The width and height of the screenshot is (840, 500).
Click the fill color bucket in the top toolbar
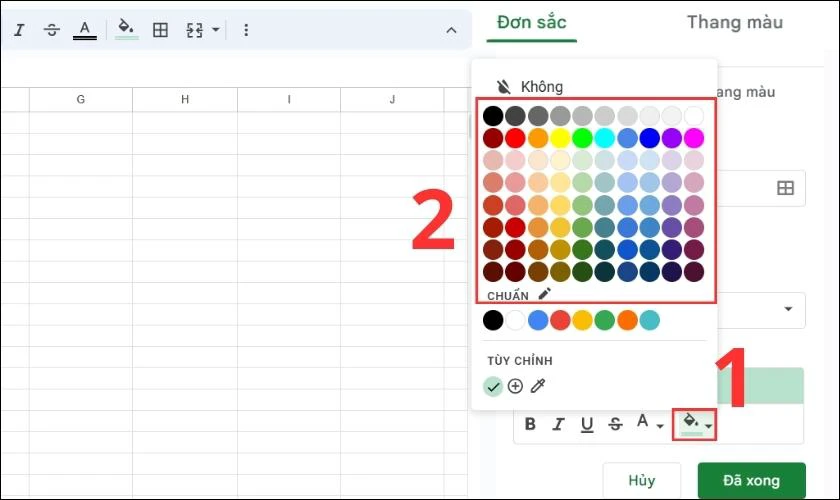(x=126, y=29)
